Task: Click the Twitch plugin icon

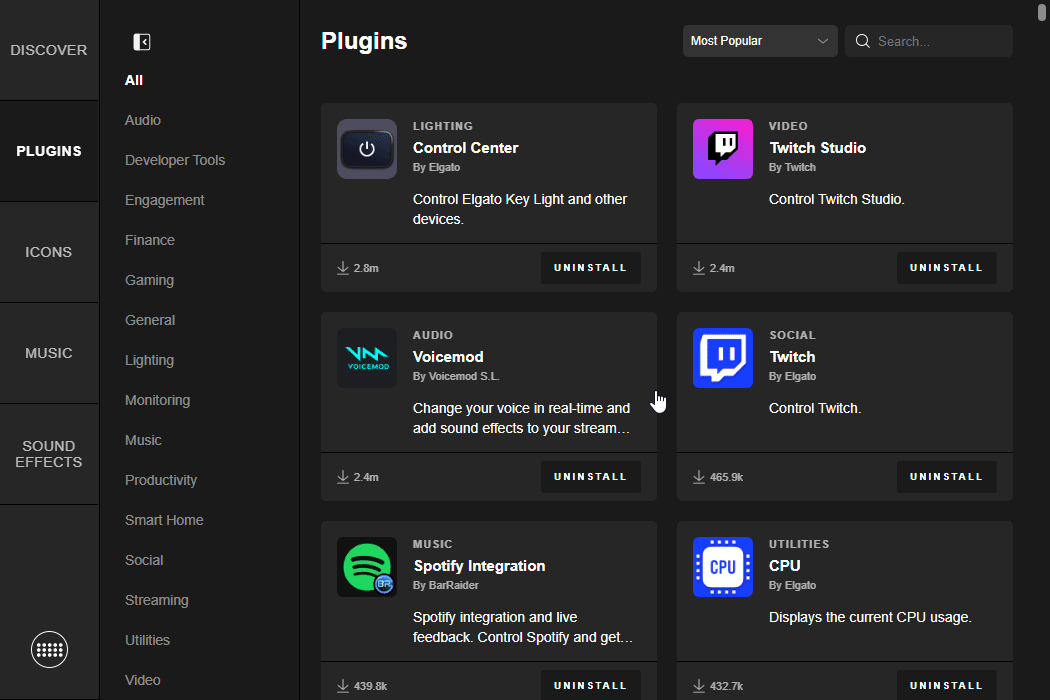Action: tap(723, 358)
